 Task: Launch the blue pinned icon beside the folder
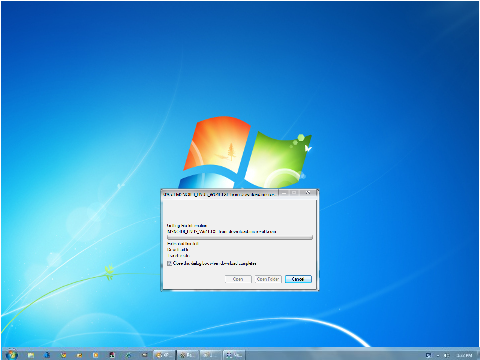coord(47,355)
